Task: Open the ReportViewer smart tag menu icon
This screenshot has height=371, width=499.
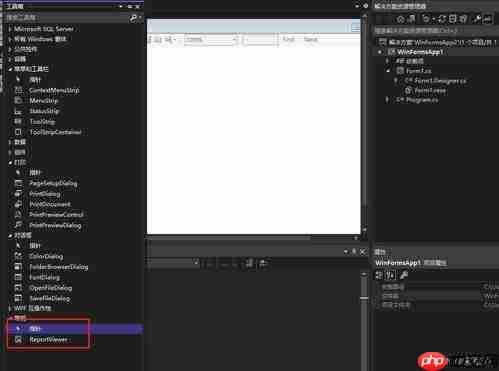Action: [355, 28]
